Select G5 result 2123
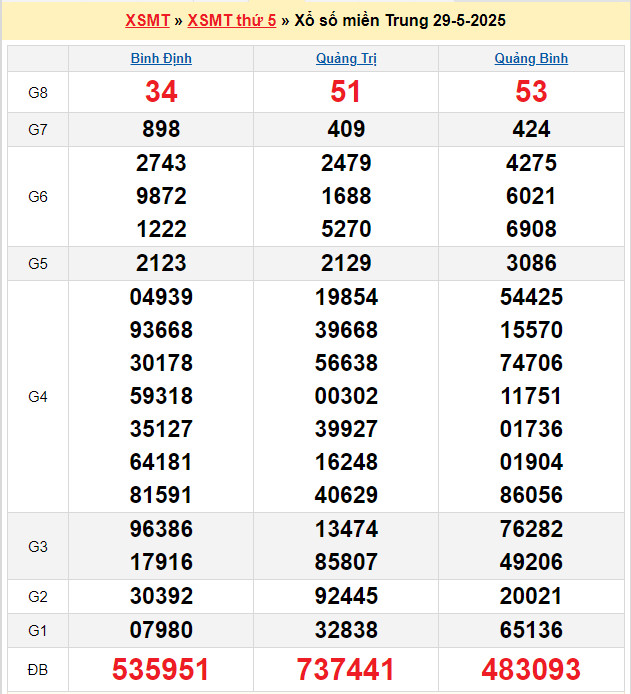 pyautogui.click(x=161, y=263)
